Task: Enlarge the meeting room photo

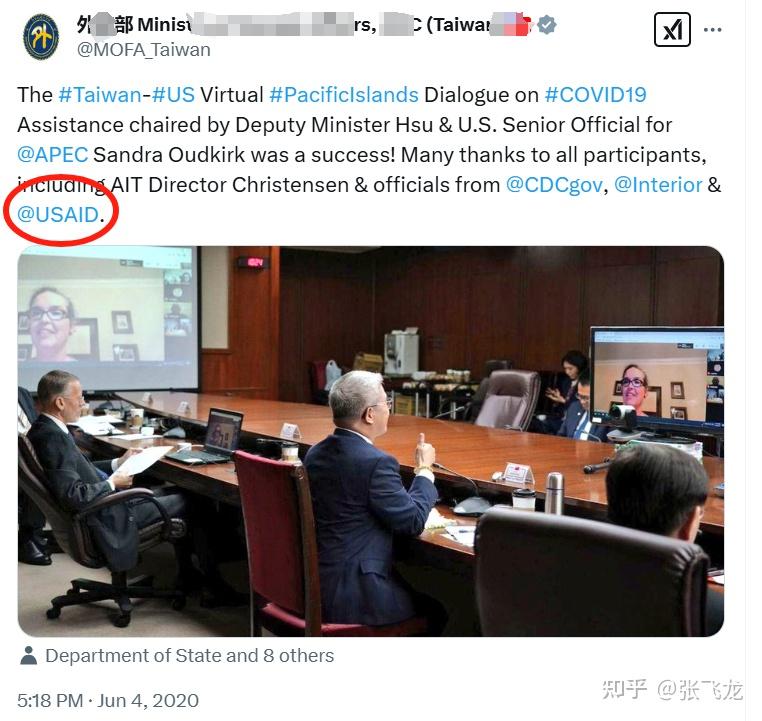Action: 371,441
